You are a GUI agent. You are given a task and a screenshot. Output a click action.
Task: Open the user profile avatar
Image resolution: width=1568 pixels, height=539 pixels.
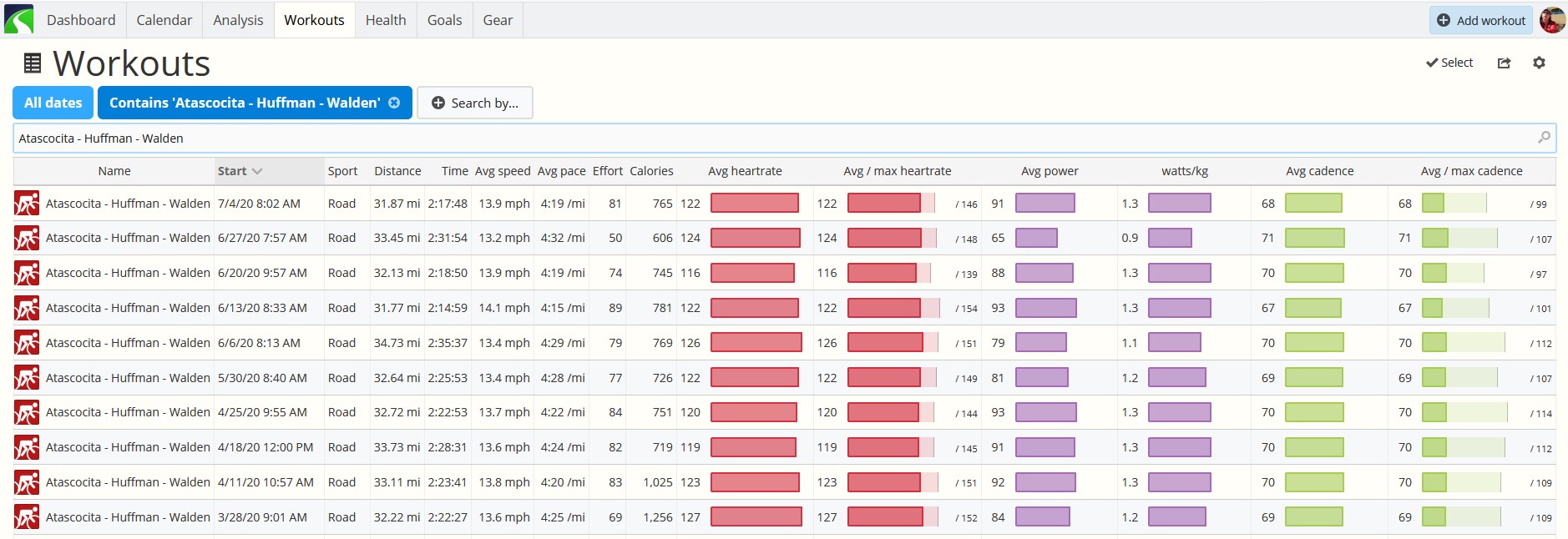[x=1552, y=20]
